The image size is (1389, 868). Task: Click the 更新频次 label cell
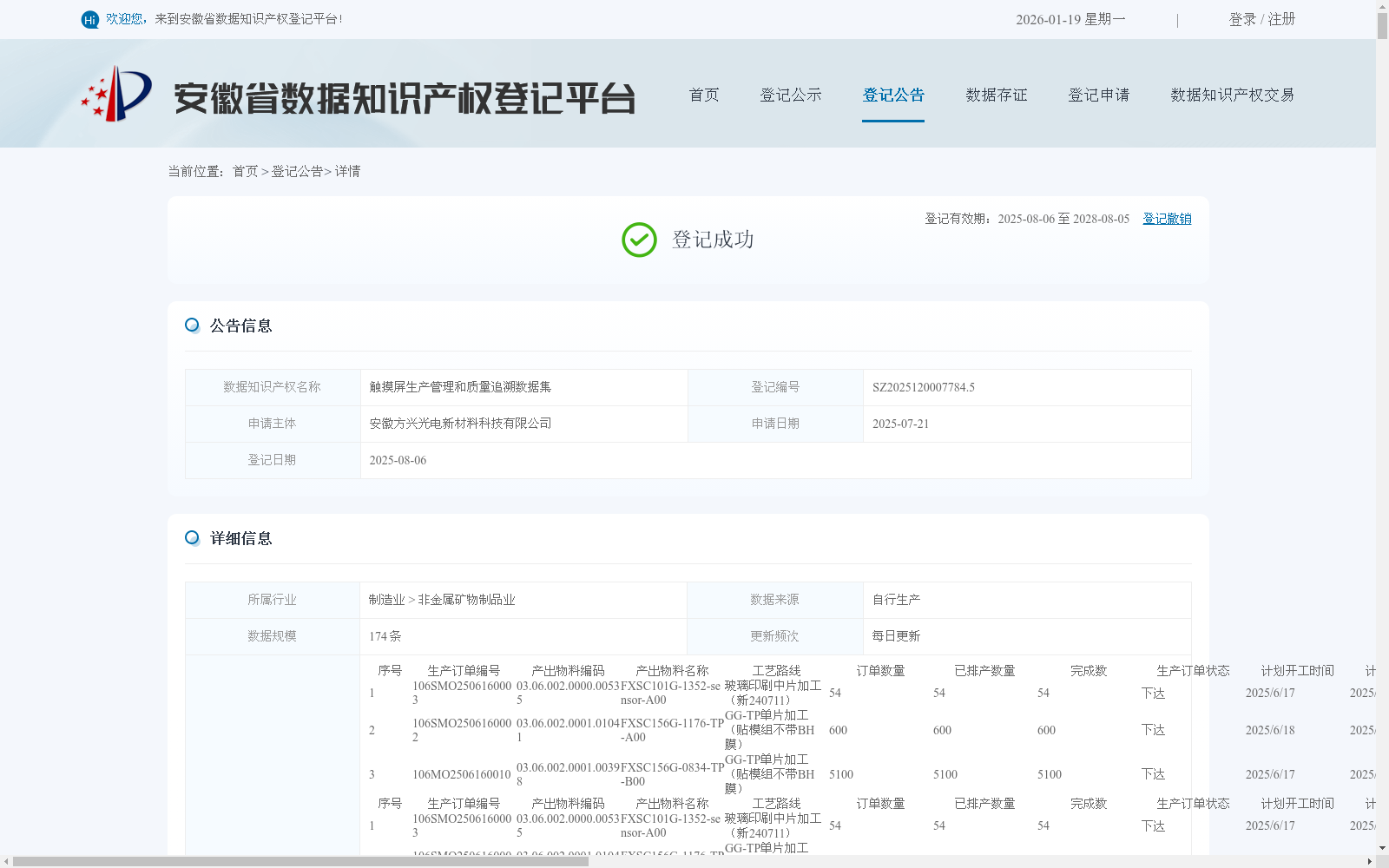click(x=774, y=636)
